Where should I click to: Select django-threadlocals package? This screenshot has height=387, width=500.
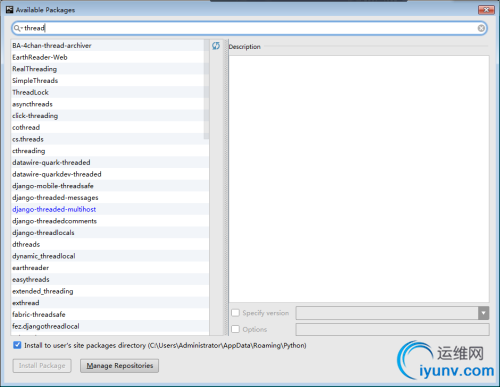coord(110,233)
